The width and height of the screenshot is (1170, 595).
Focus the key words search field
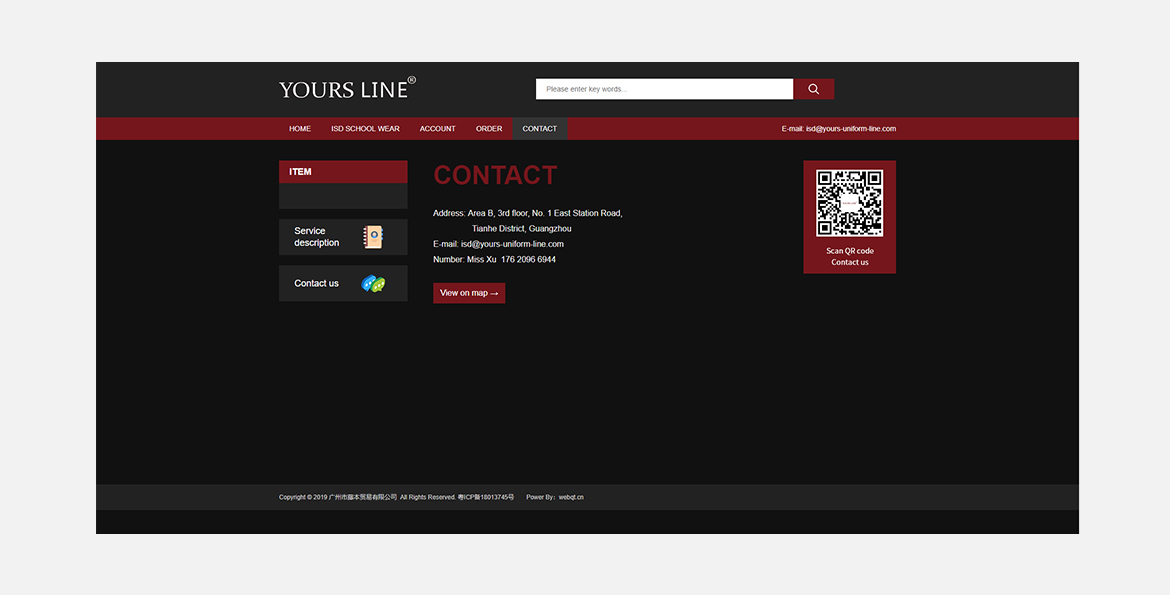(664, 89)
